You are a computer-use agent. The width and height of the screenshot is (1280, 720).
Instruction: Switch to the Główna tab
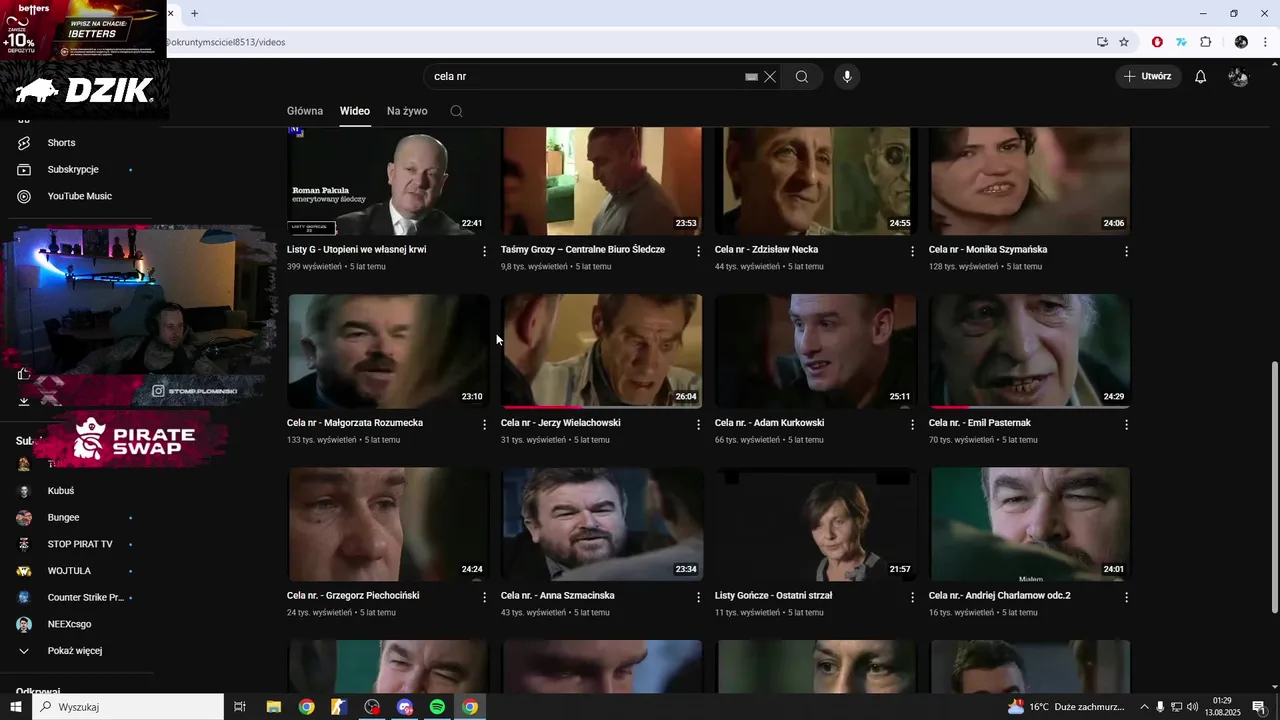point(305,111)
